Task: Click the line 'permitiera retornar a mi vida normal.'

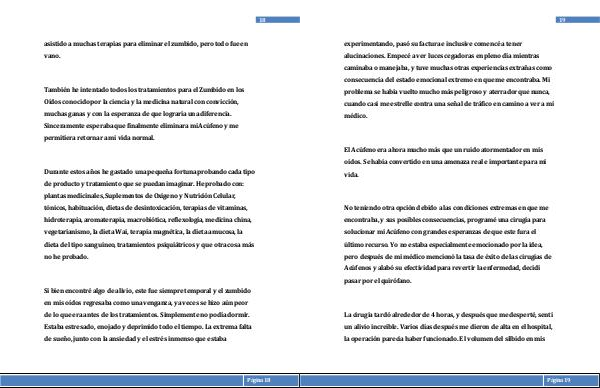Action: [x=99, y=138]
